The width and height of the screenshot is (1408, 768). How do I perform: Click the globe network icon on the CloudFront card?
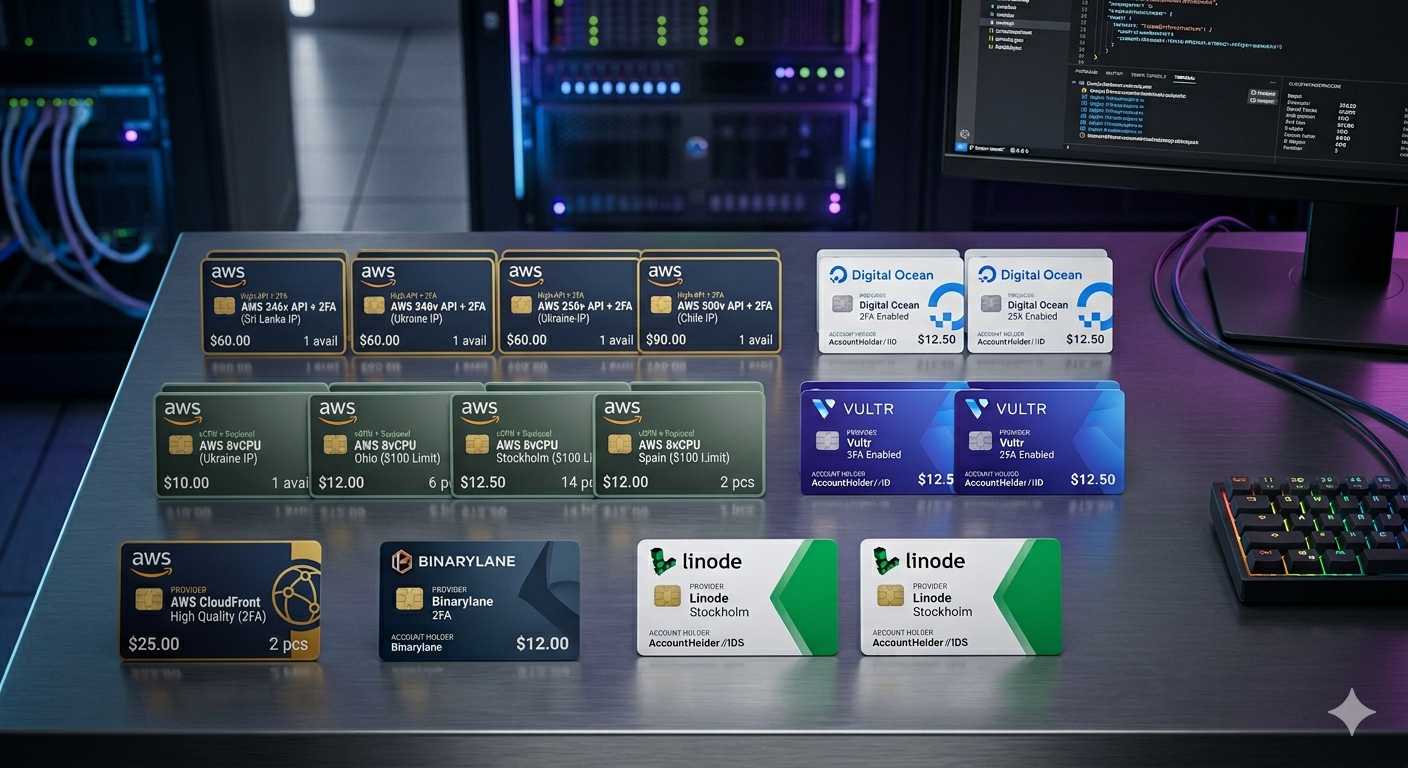point(296,596)
